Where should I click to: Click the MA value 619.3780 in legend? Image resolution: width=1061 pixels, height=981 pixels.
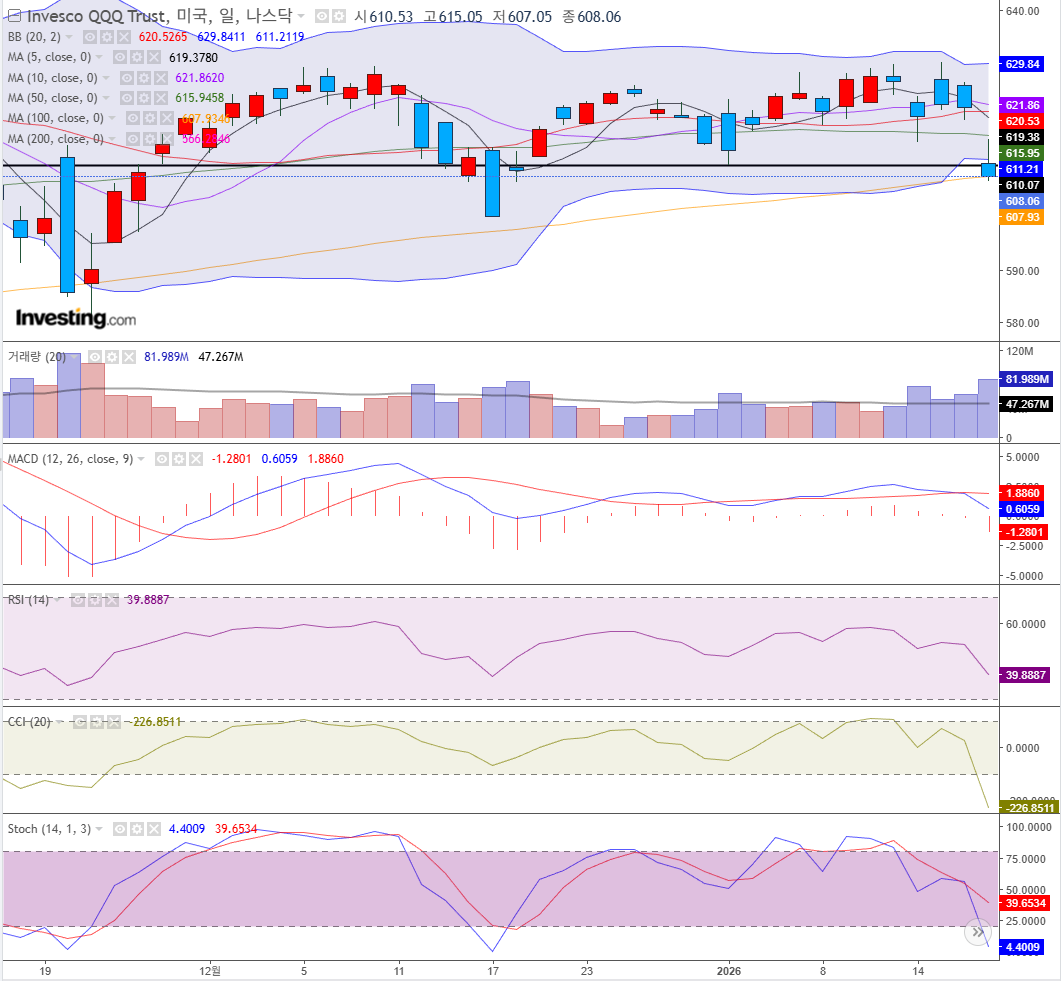tap(194, 58)
